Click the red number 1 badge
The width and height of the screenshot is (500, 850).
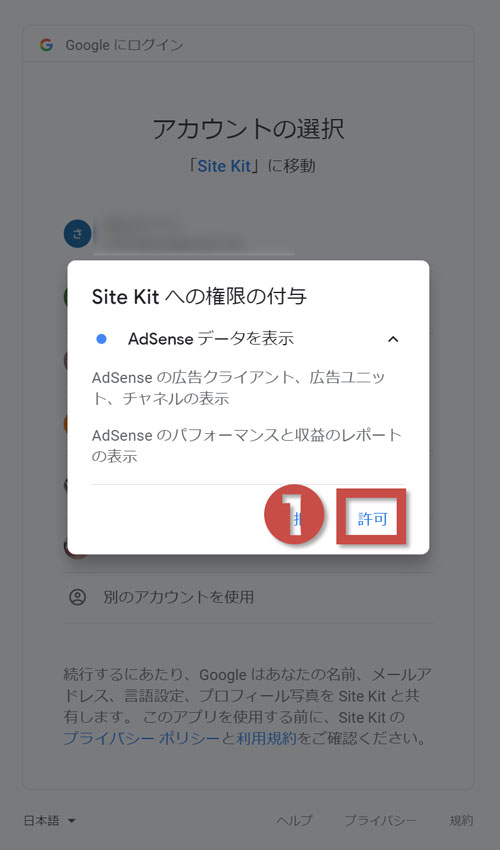[x=293, y=514]
